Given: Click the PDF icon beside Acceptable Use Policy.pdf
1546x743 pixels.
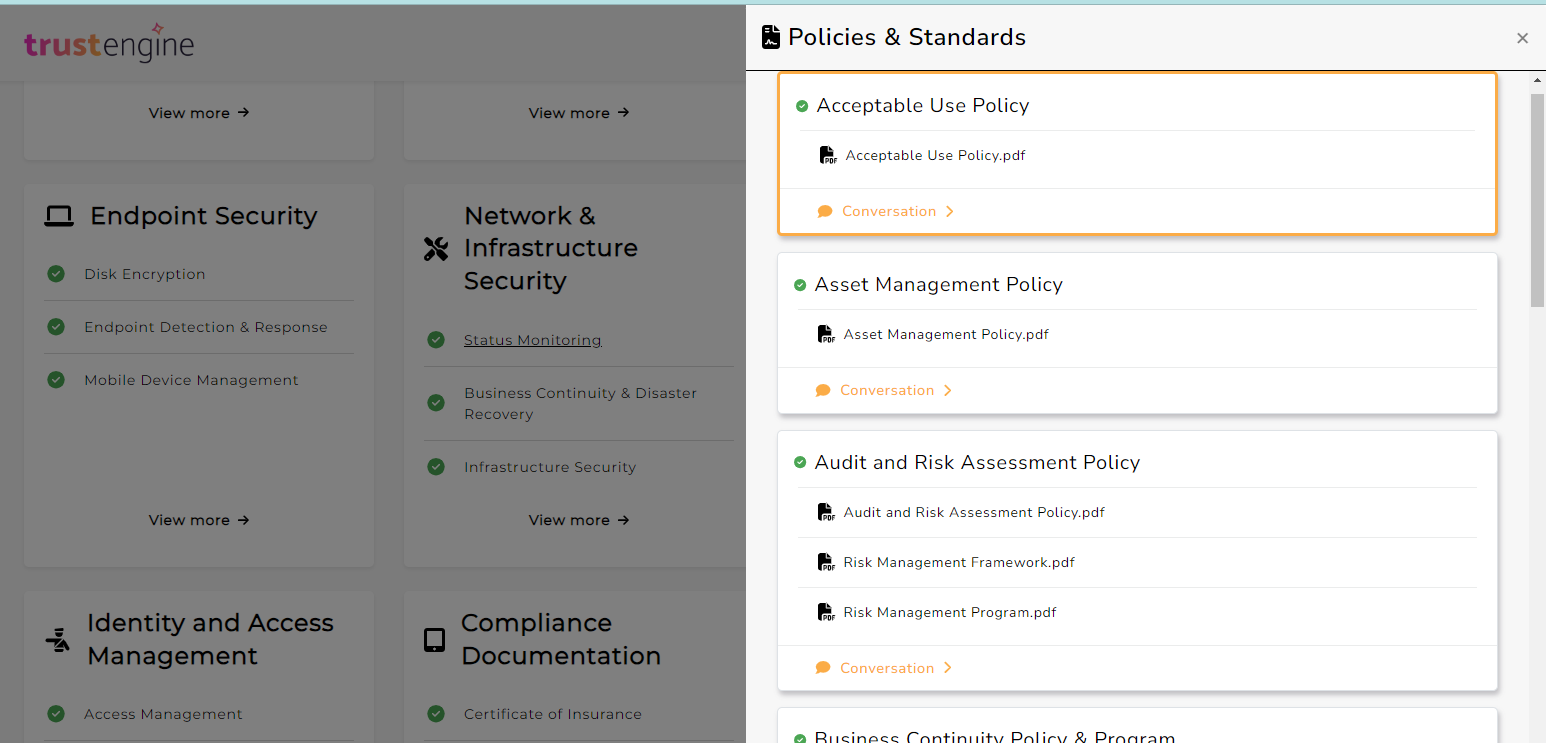Looking at the screenshot, I should (x=828, y=155).
